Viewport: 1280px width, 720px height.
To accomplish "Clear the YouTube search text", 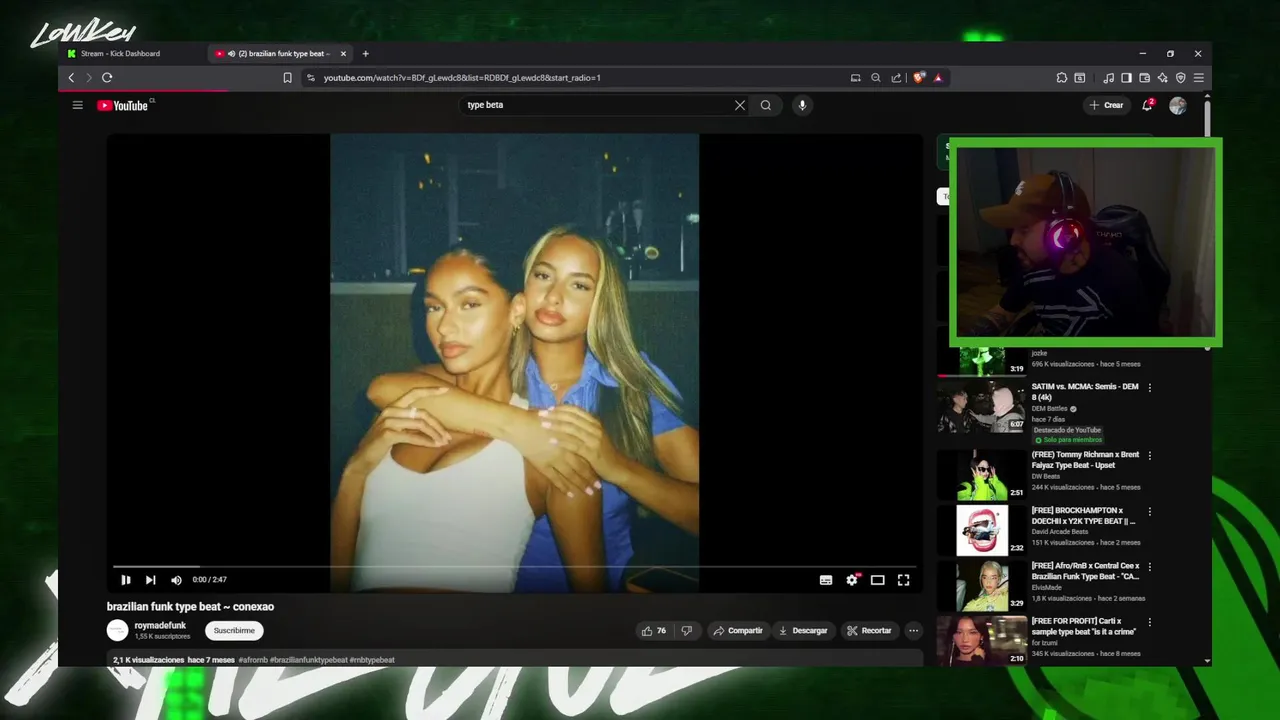I will pos(740,105).
